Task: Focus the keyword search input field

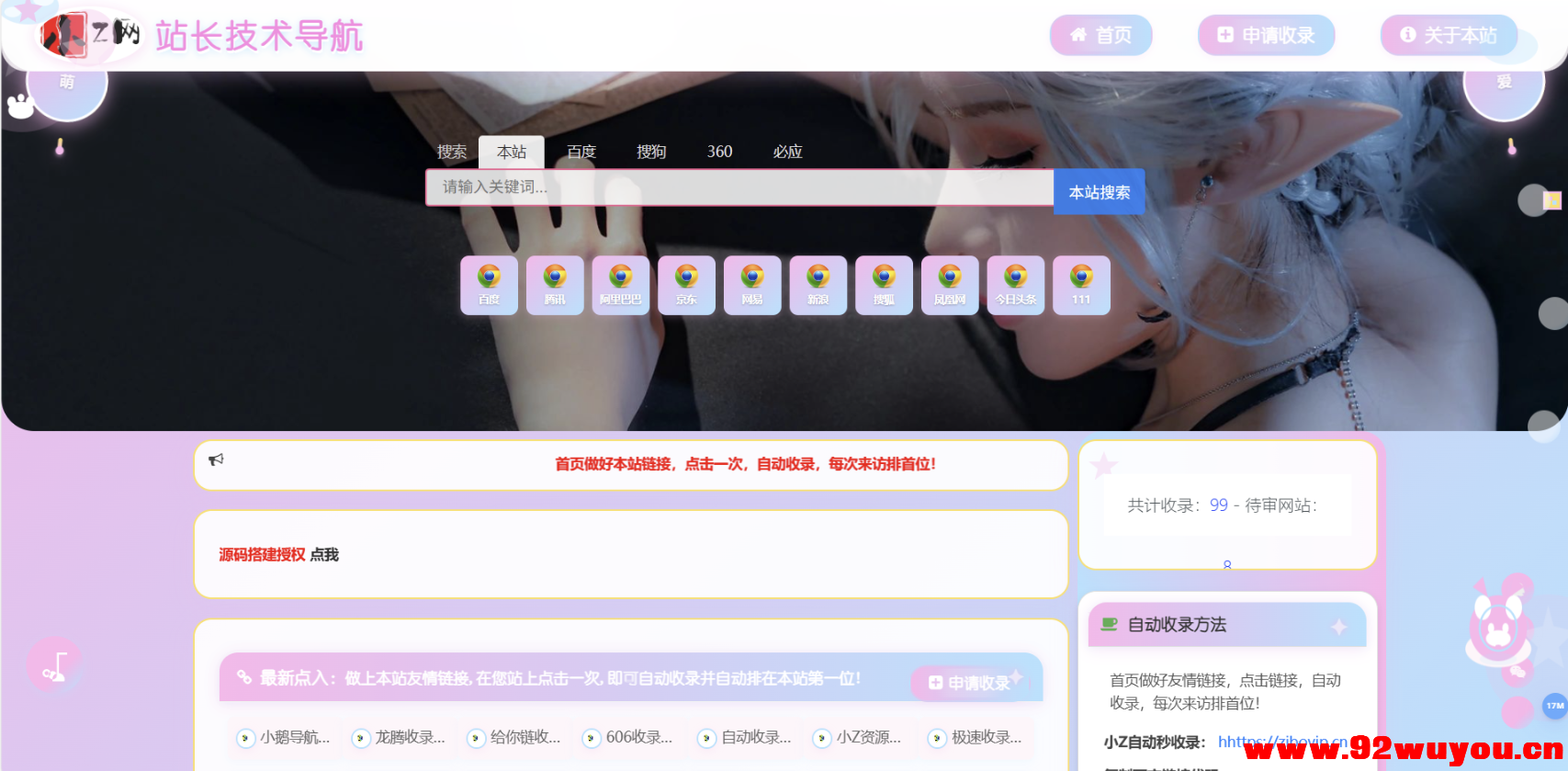Action: (x=739, y=187)
